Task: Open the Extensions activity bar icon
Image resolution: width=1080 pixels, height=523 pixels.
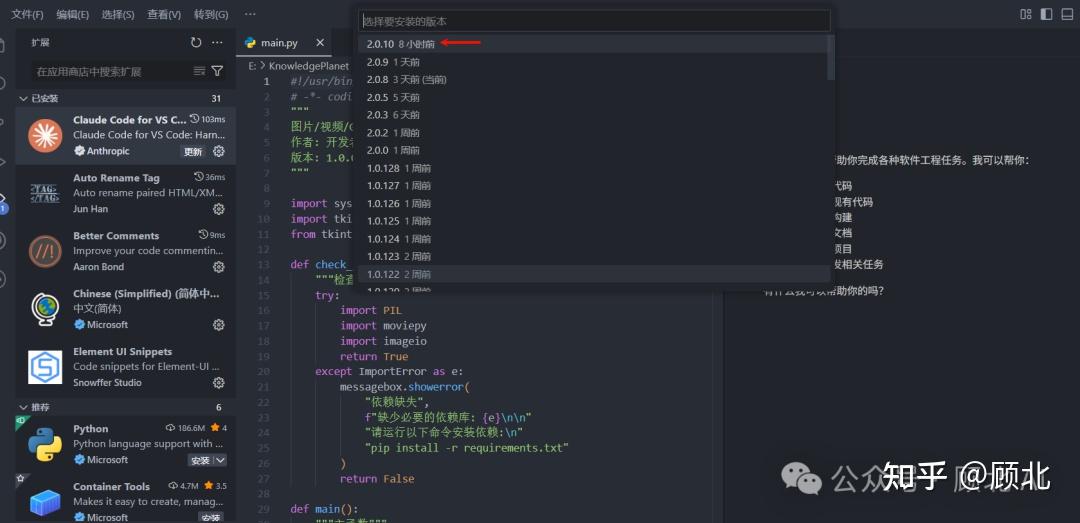Action: (x=3, y=200)
